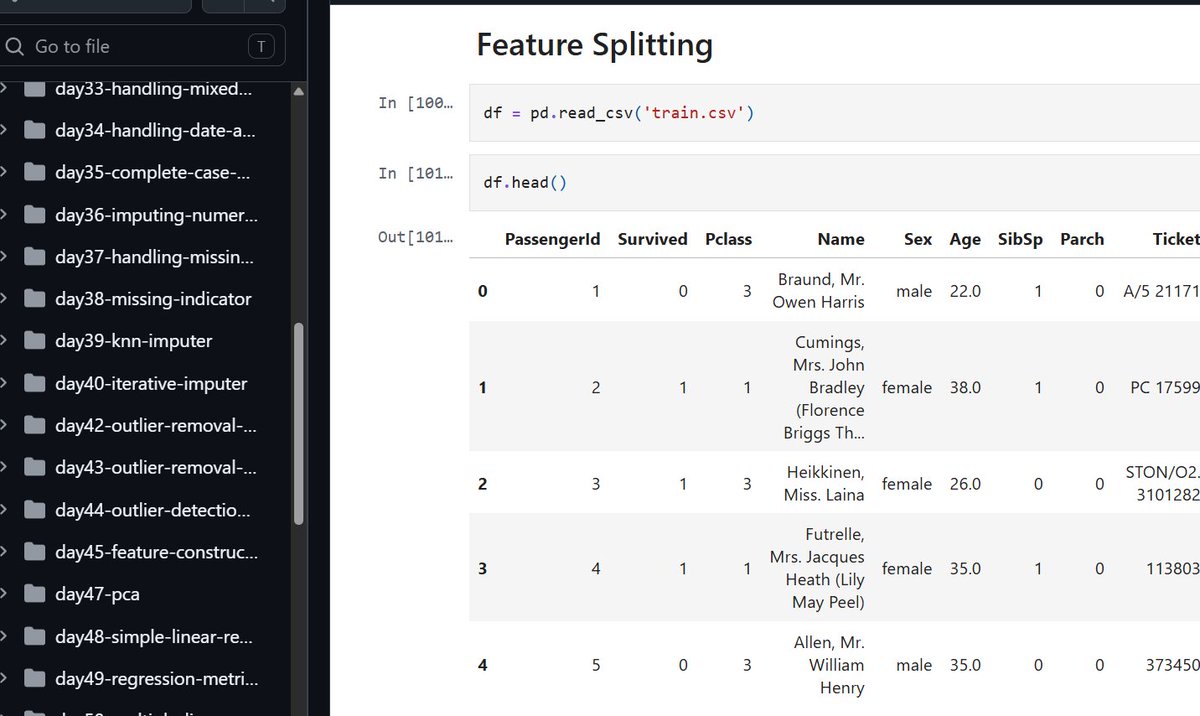Click the Name column header

tap(841, 239)
